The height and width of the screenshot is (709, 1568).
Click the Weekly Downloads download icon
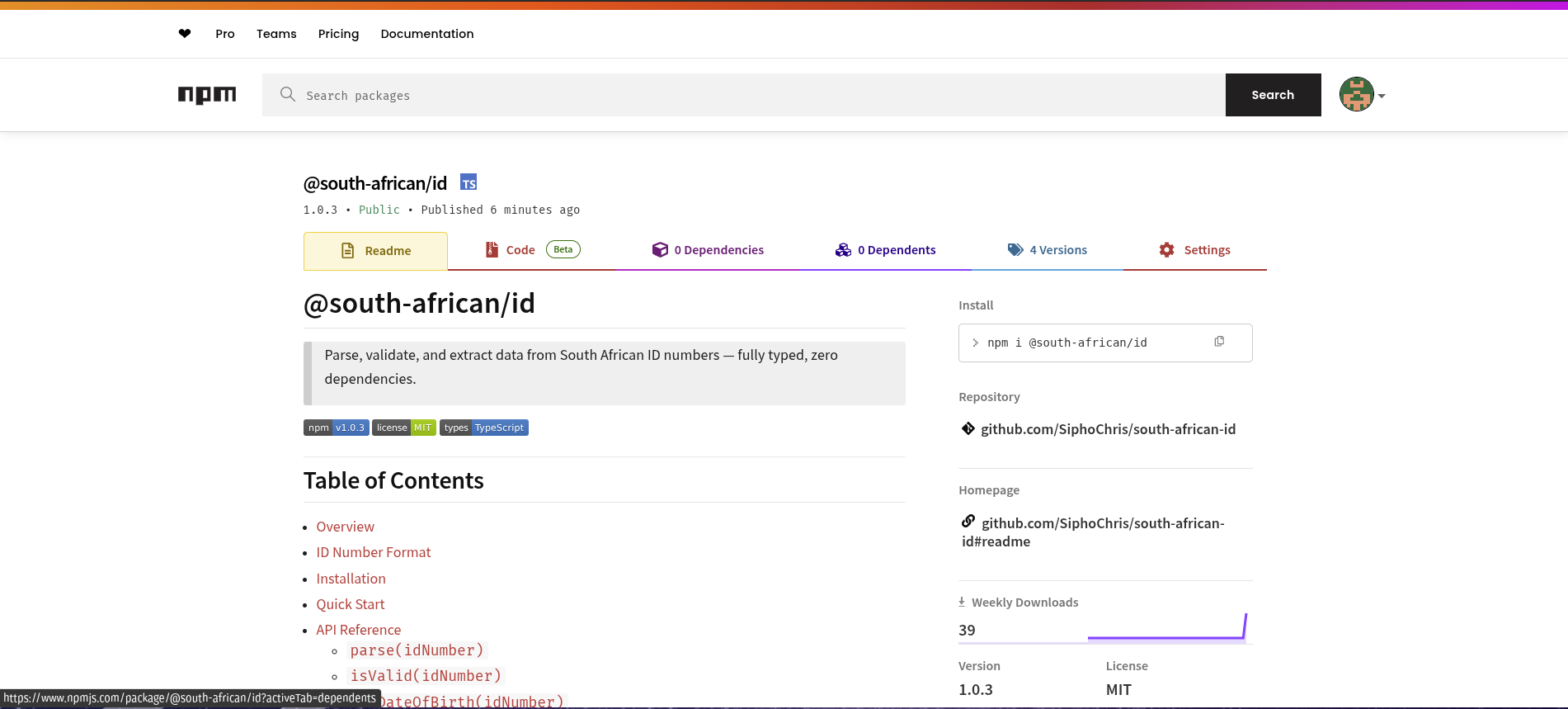962,602
